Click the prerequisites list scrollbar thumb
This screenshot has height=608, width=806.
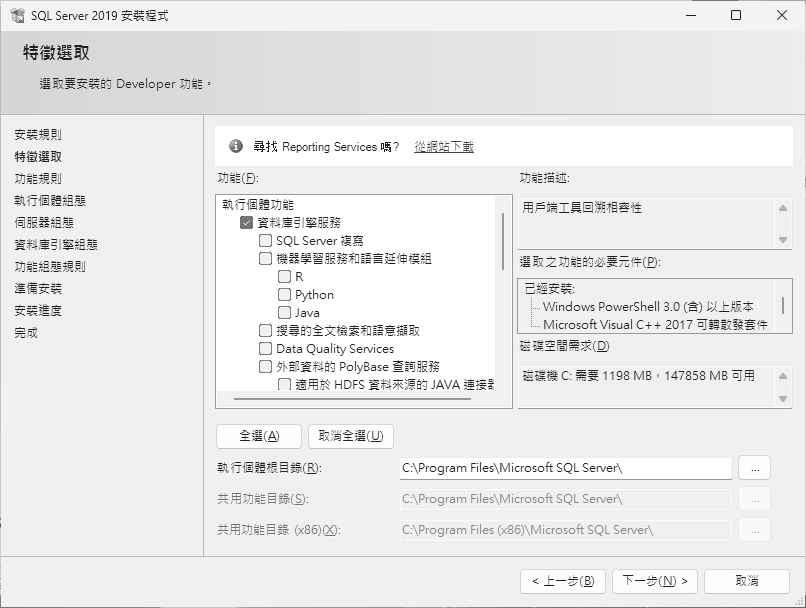click(783, 305)
